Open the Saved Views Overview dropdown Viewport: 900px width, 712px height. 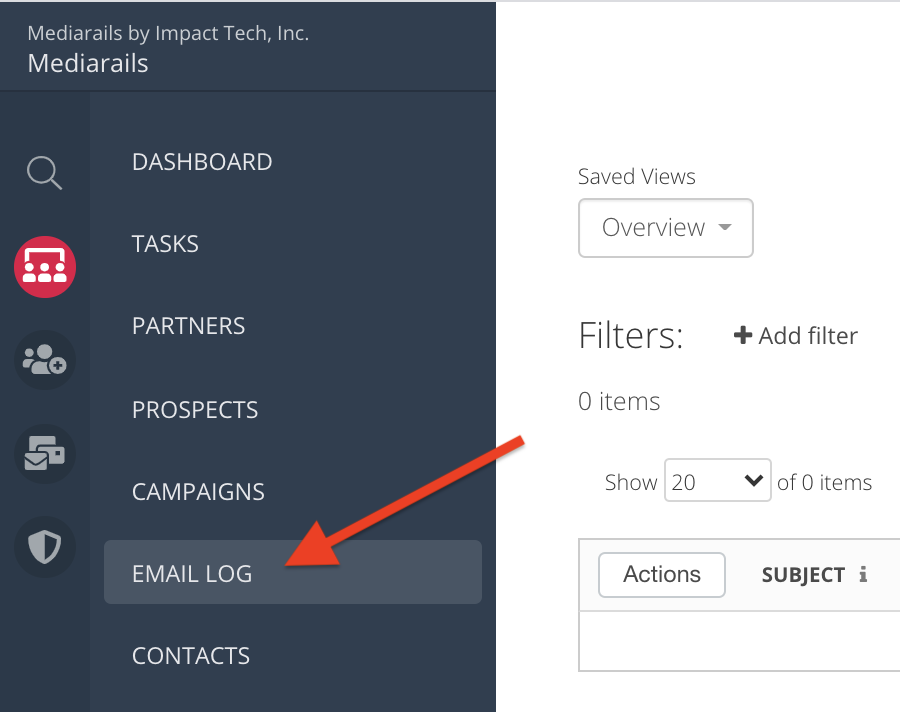[x=665, y=228]
